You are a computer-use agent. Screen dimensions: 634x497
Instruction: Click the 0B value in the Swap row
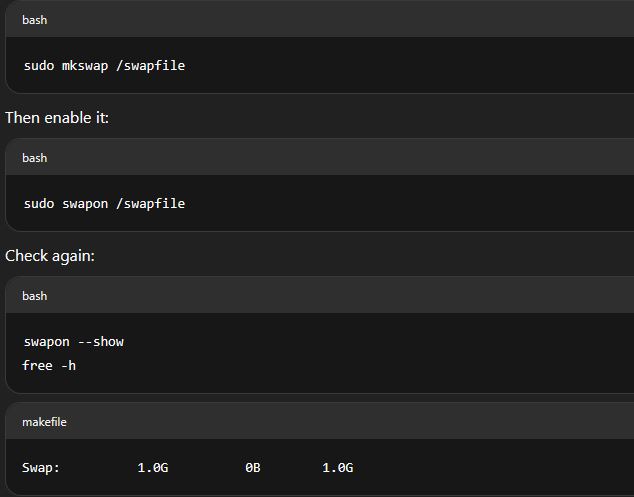click(x=253, y=467)
